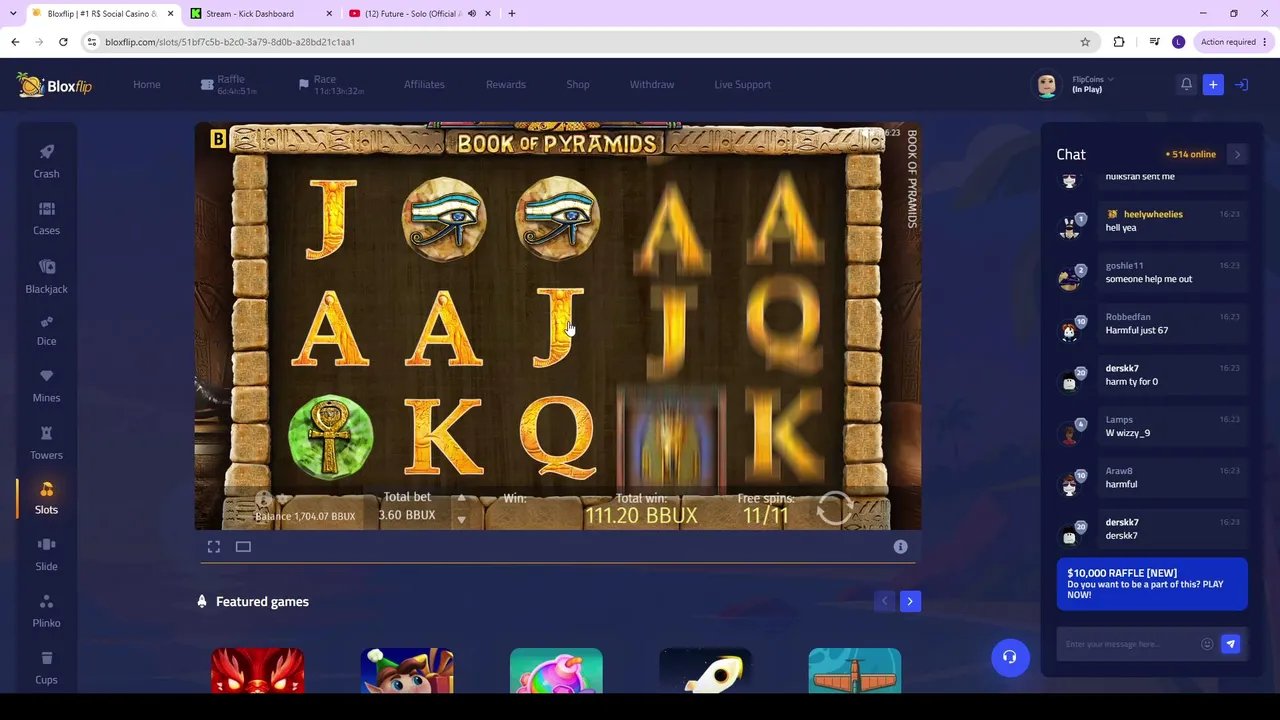This screenshot has height=720, width=1280.
Task: Open the Plinko game from sidebar
Action: click(46, 611)
